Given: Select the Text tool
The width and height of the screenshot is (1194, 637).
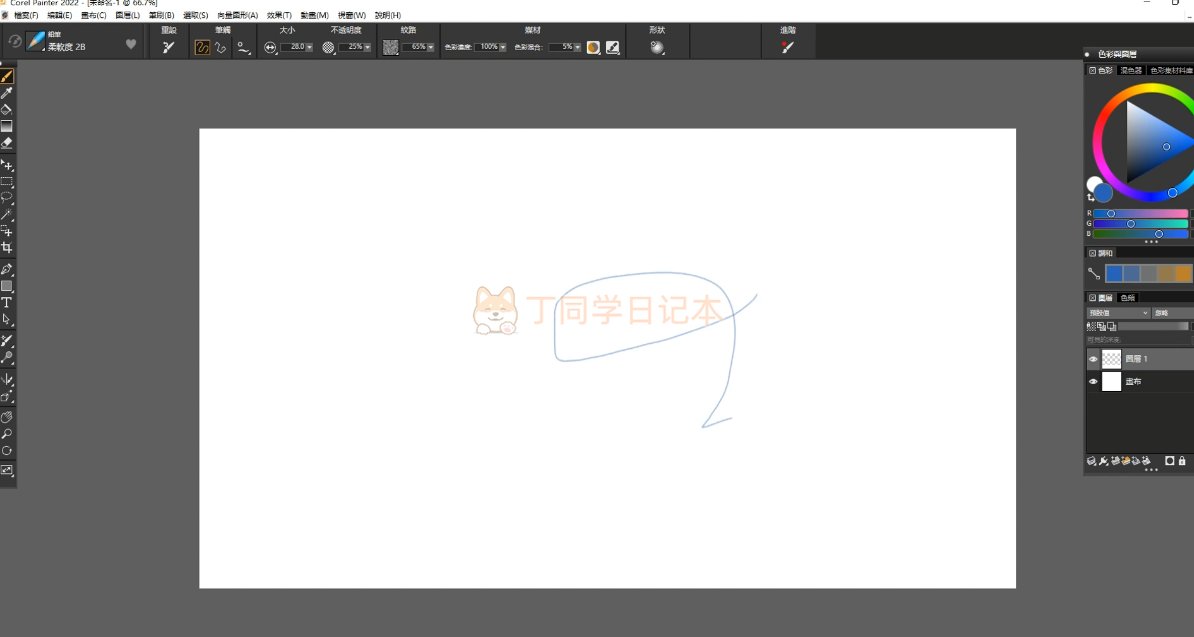Looking at the screenshot, I should (6, 302).
